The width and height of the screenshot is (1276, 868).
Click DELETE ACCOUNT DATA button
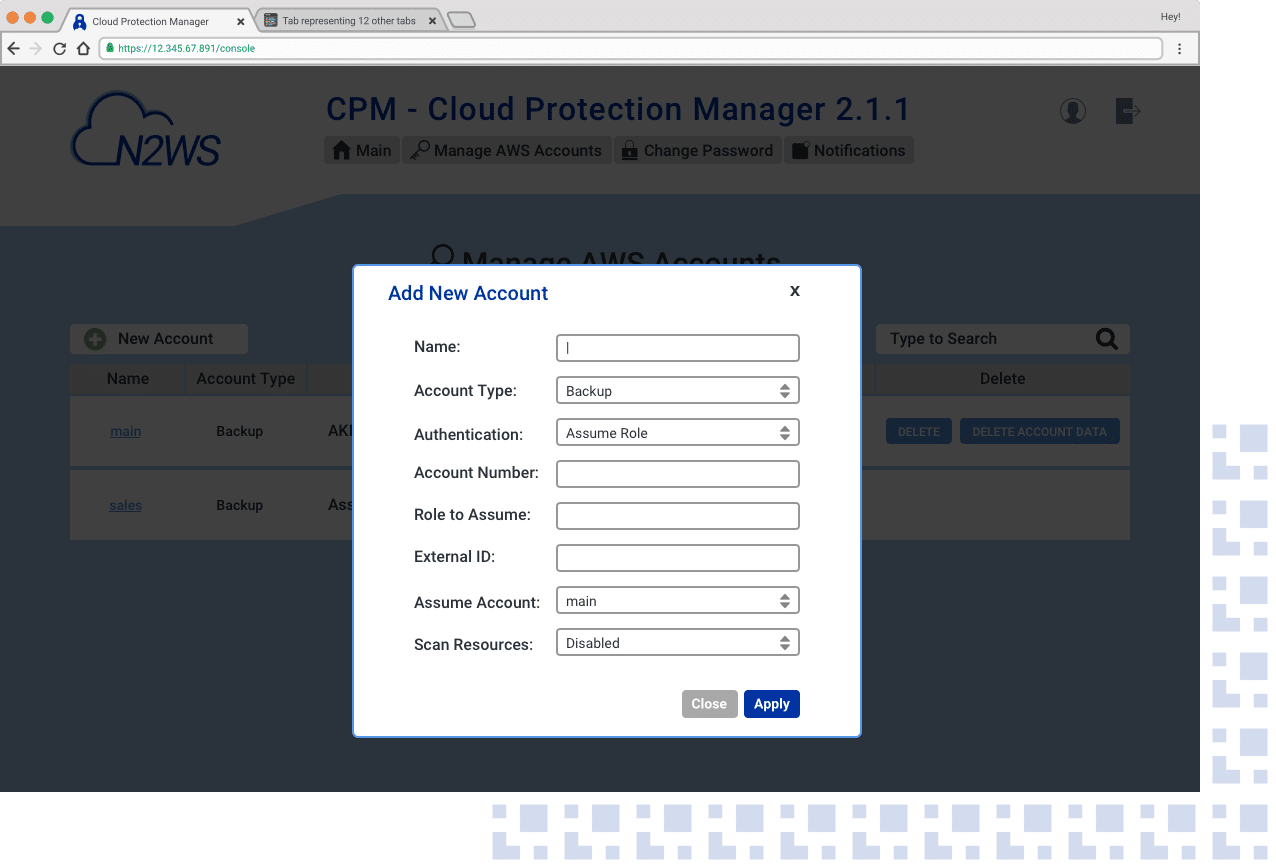1040,432
